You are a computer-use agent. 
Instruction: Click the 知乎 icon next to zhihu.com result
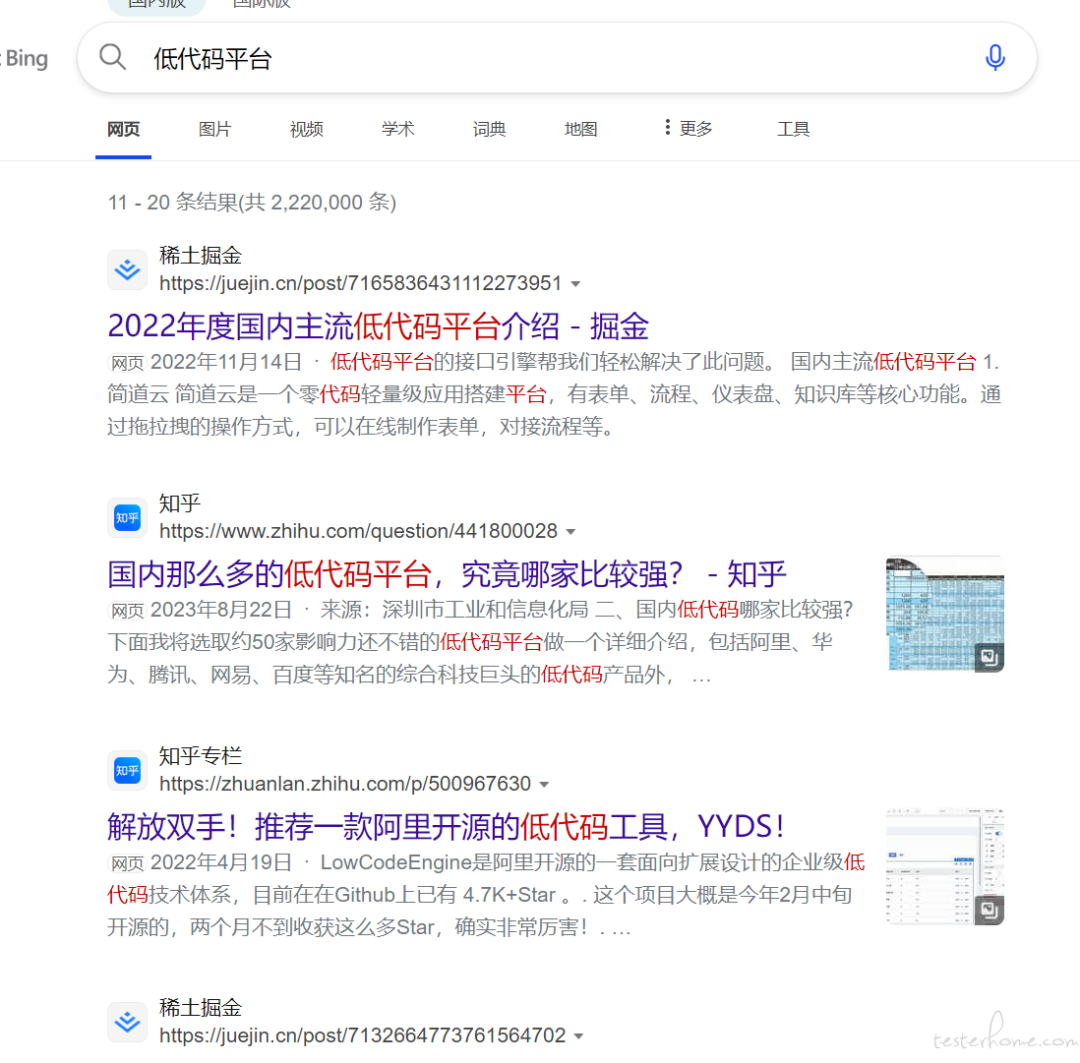pos(127,517)
